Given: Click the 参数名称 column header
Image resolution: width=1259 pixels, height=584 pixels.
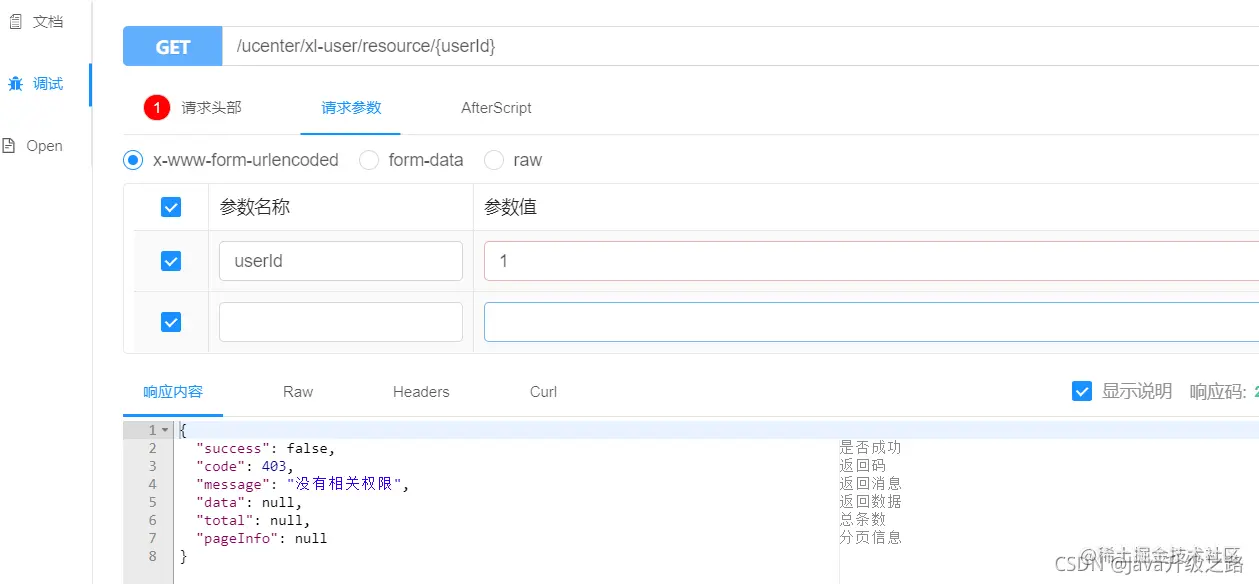Looking at the screenshot, I should pyautogui.click(x=255, y=207).
